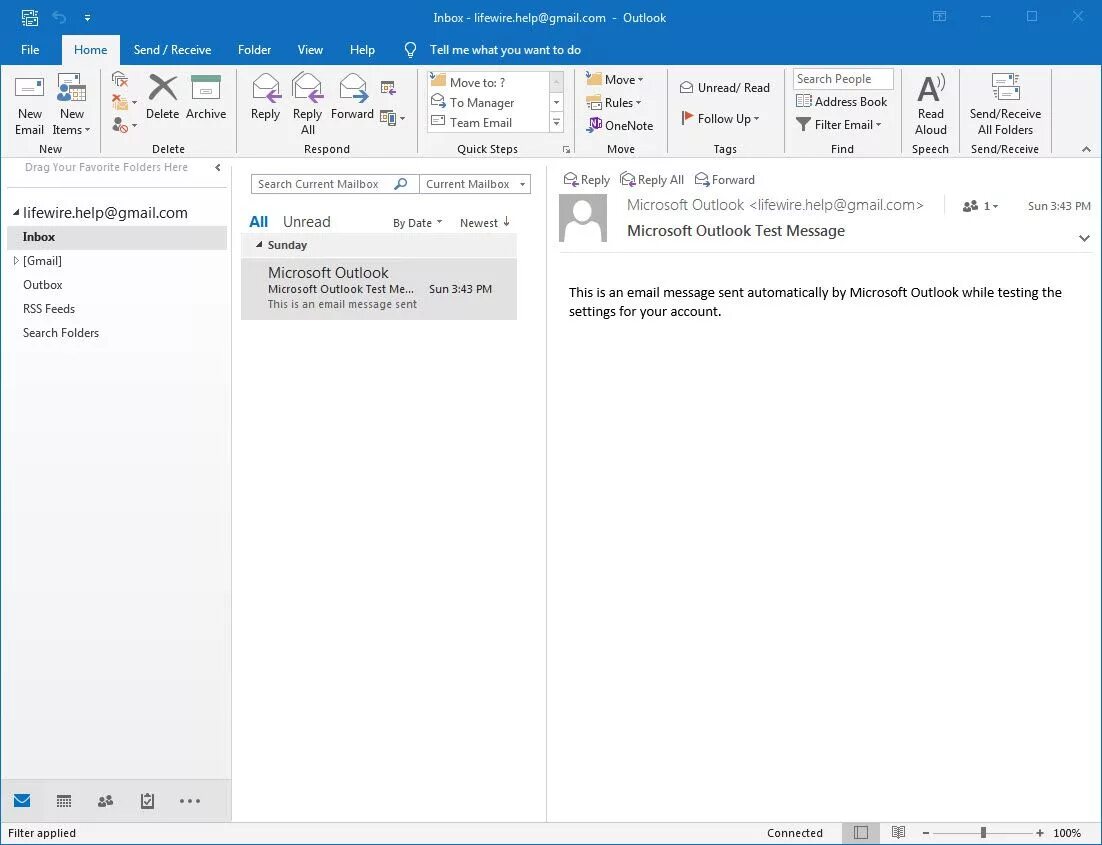Select the Inbox folder

tap(117, 237)
